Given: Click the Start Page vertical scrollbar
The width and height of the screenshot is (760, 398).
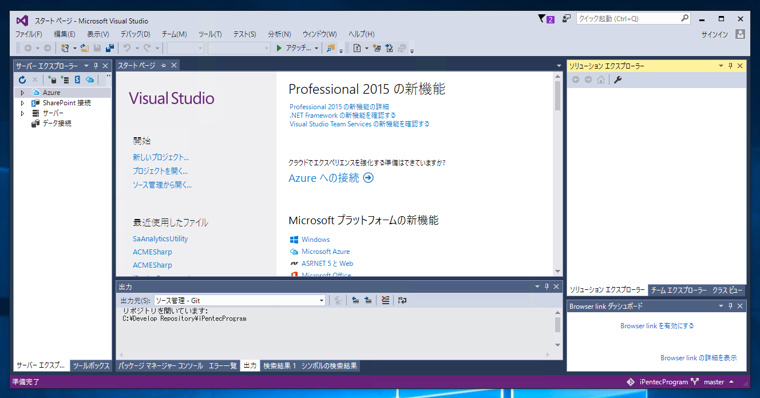Looking at the screenshot, I should (x=557, y=174).
